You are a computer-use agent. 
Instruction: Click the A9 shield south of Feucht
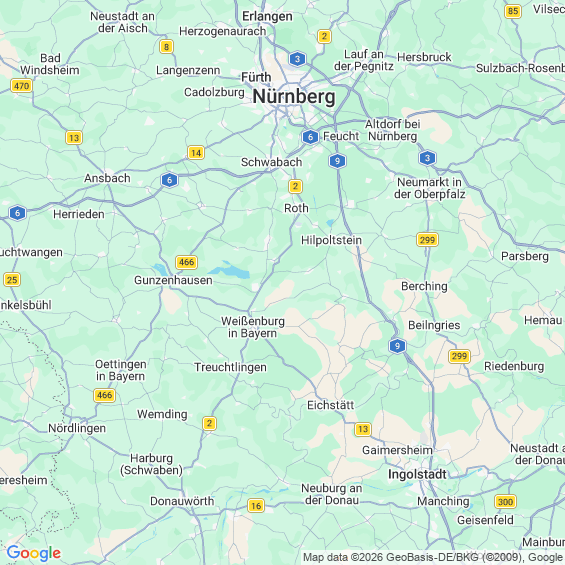[x=337, y=161]
